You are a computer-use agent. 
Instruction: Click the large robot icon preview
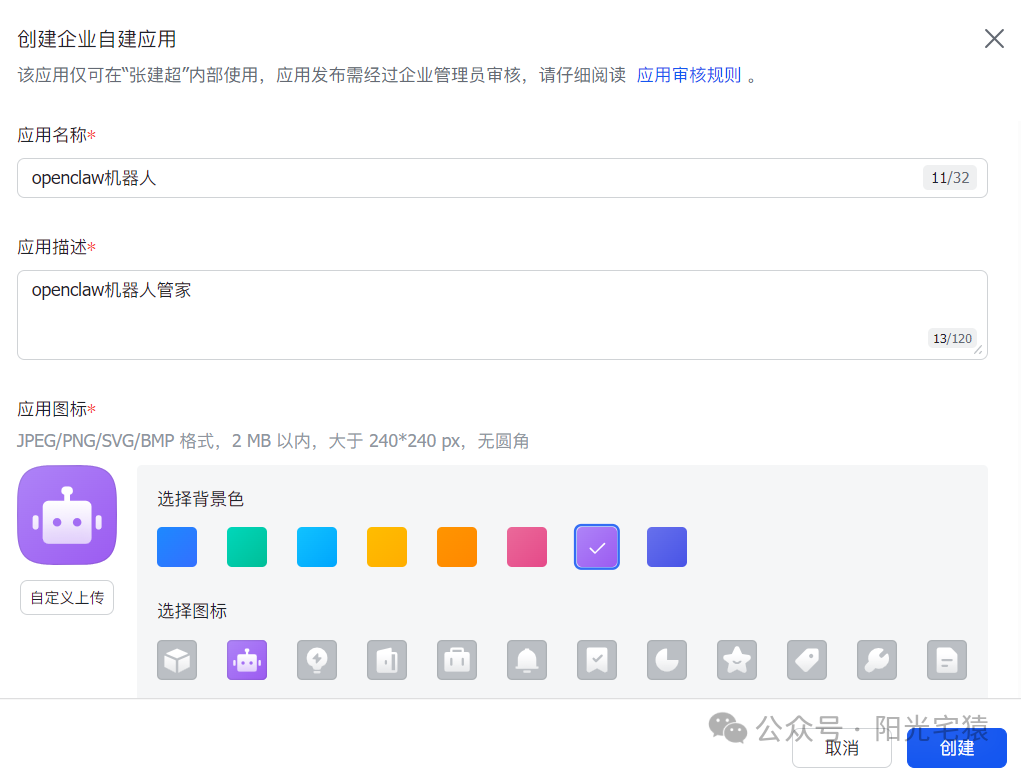67,515
